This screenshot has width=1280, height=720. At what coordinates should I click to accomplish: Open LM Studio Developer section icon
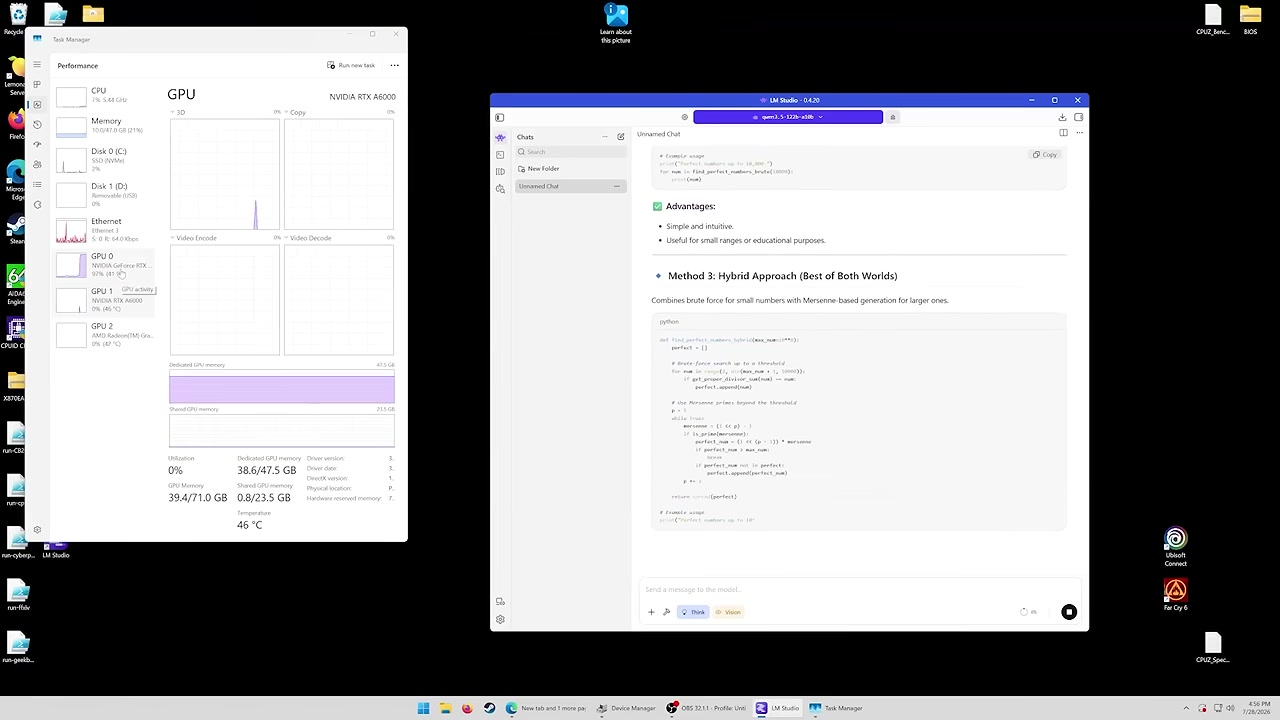[500, 154]
